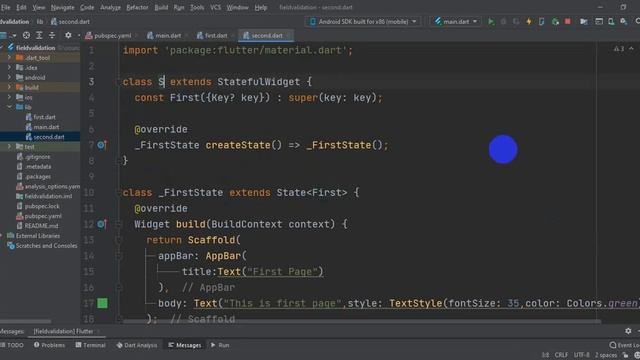The image size is (640, 360).
Task: Open the Messages tool window button
Action: pos(185,345)
